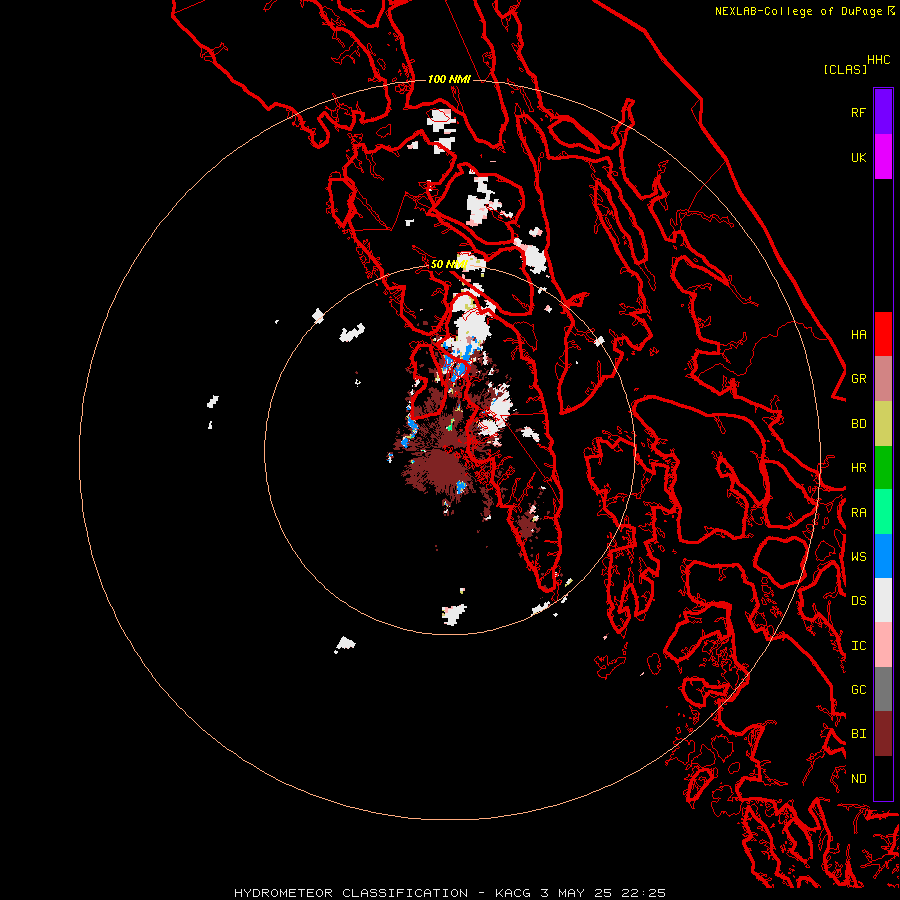Click the HR legend label
This screenshot has width=900, height=900.
point(858,468)
